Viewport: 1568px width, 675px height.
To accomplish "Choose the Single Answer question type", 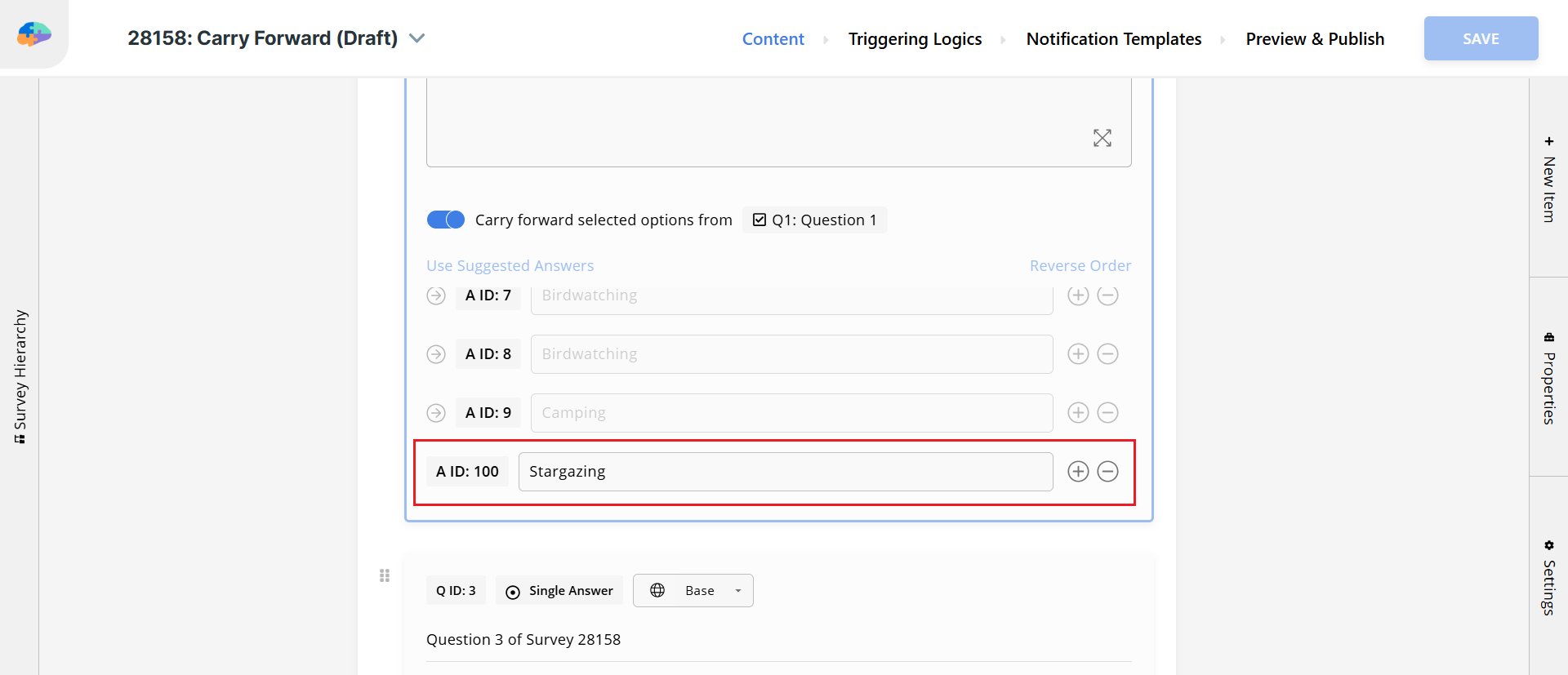I will pos(559,591).
